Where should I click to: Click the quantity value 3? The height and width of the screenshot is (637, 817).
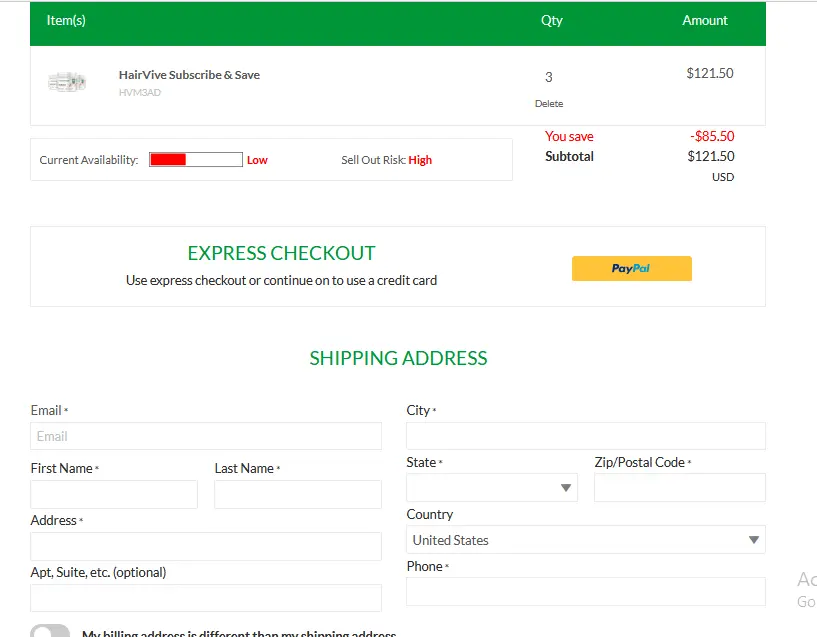(548, 77)
